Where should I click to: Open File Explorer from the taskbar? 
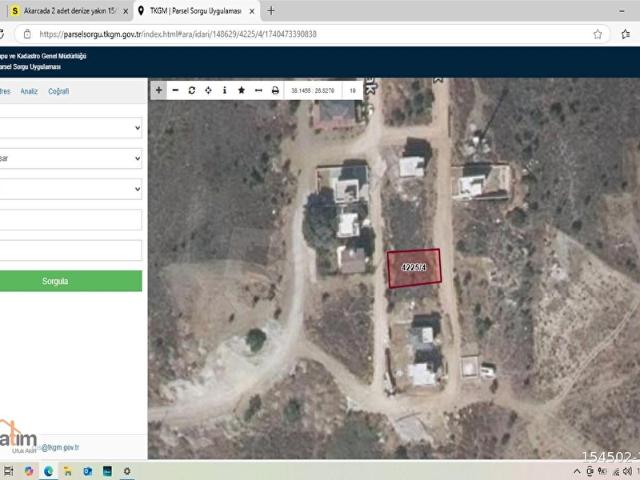pos(68,471)
